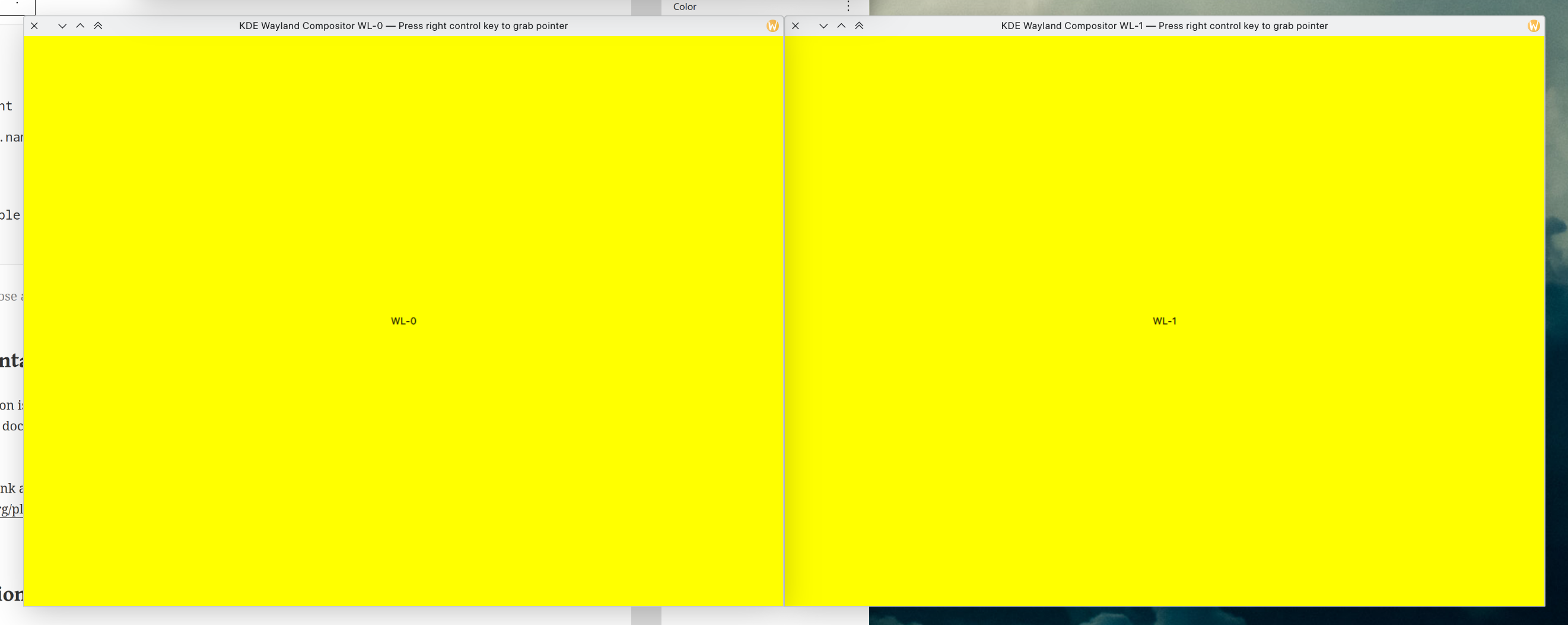
Task: Click the WL-1 window title text
Action: [x=1164, y=26]
